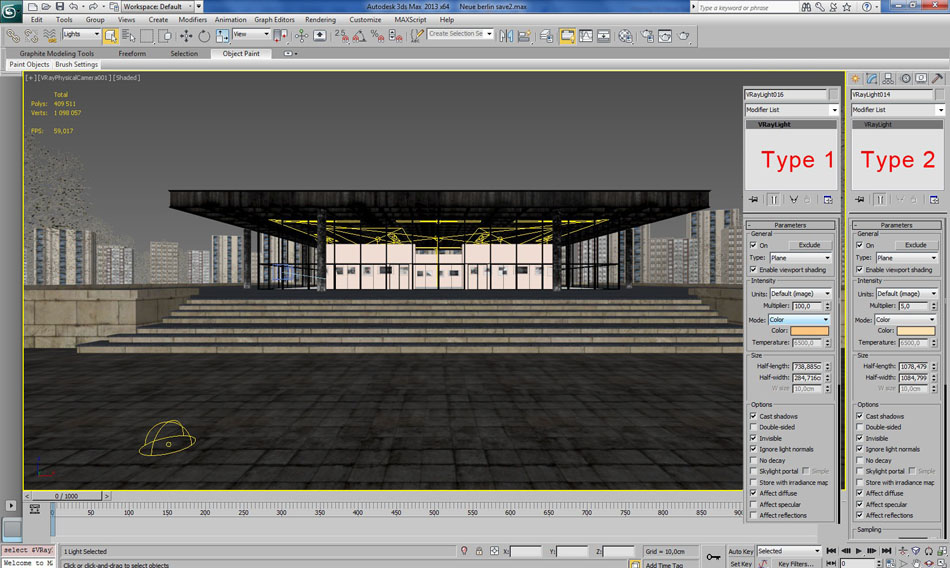Click the teapot Render Production icon

click(x=684, y=35)
